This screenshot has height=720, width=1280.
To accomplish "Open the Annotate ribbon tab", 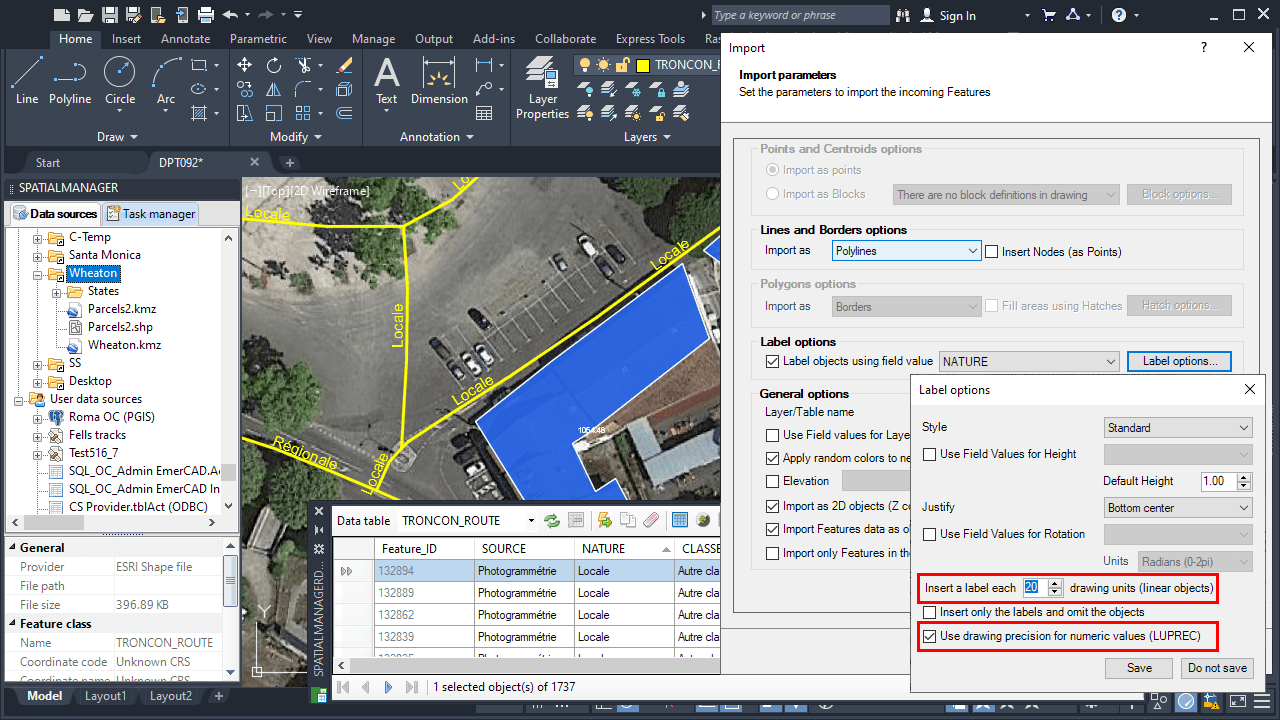I will click(185, 39).
